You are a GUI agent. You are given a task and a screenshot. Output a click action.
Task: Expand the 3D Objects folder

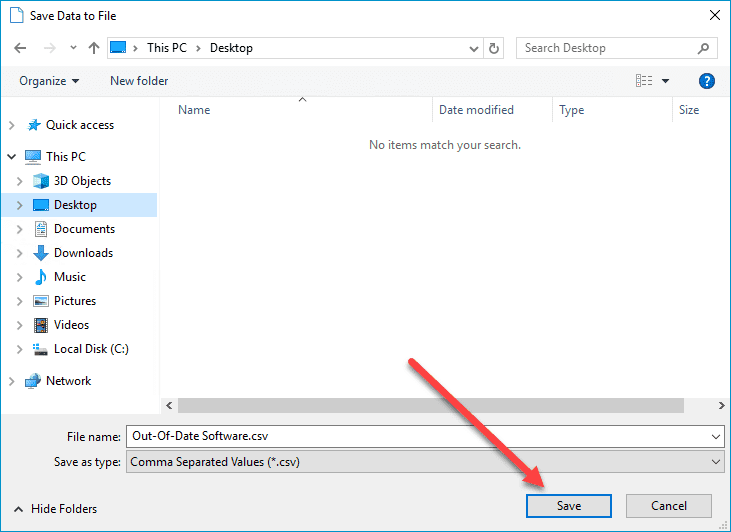pos(20,181)
